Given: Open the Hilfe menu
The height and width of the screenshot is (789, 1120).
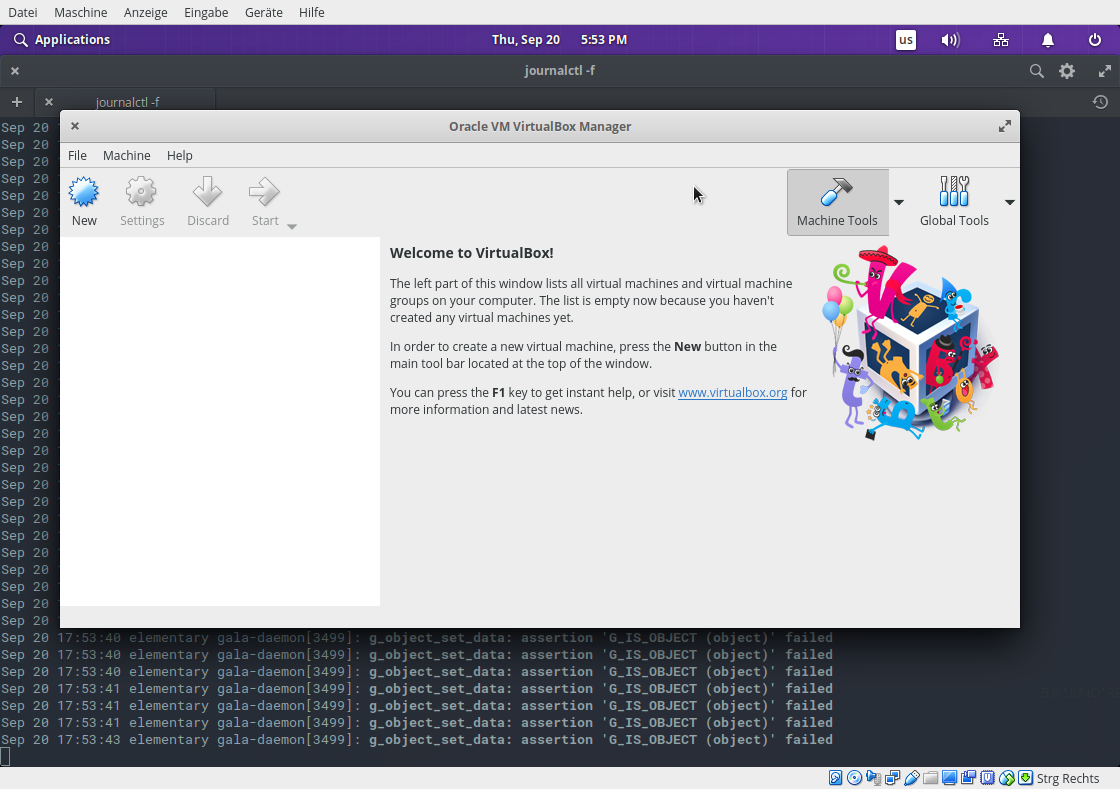Looking at the screenshot, I should [x=311, y=12].
